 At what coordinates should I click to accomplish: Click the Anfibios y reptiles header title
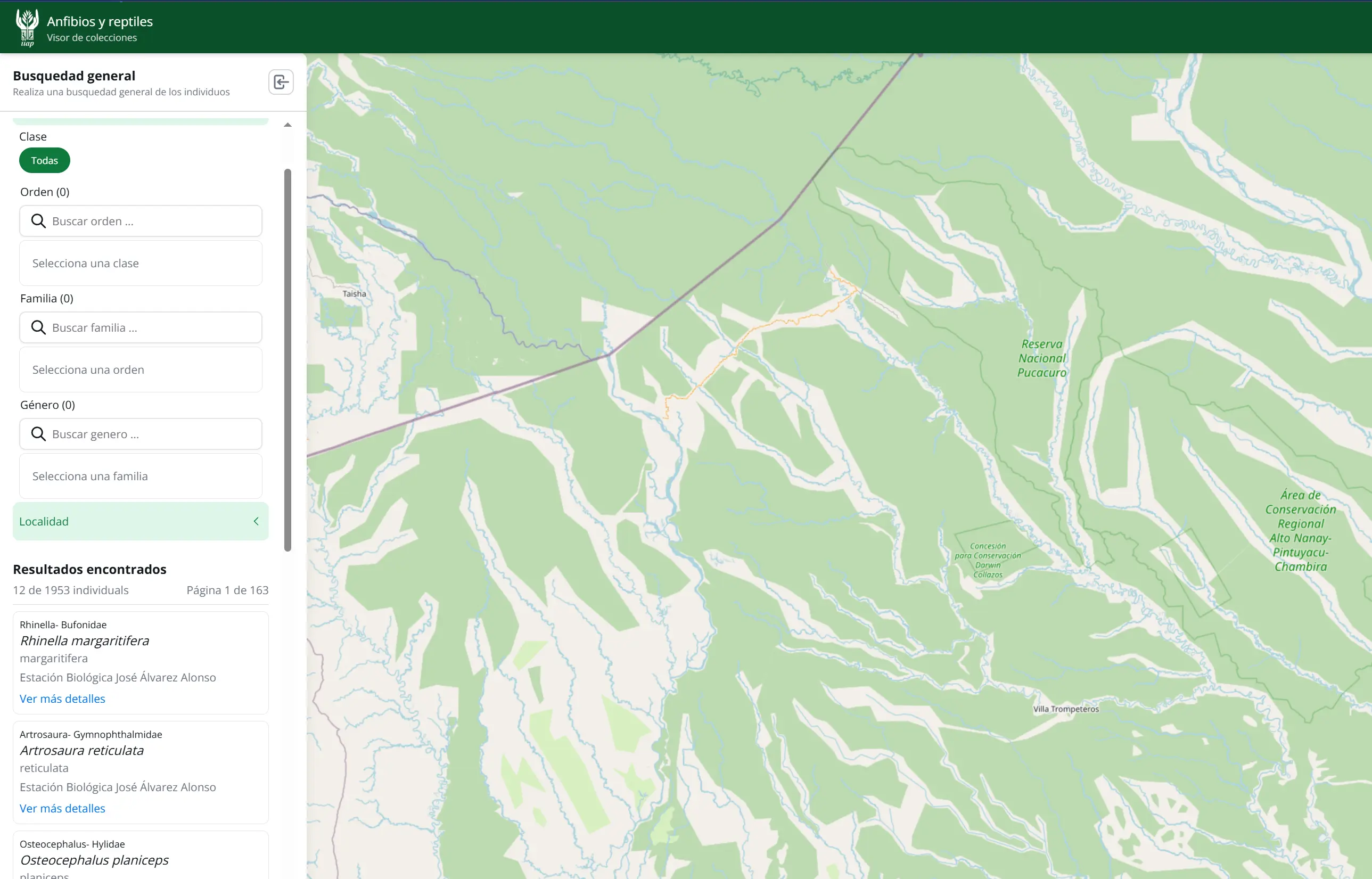point(100,21)
